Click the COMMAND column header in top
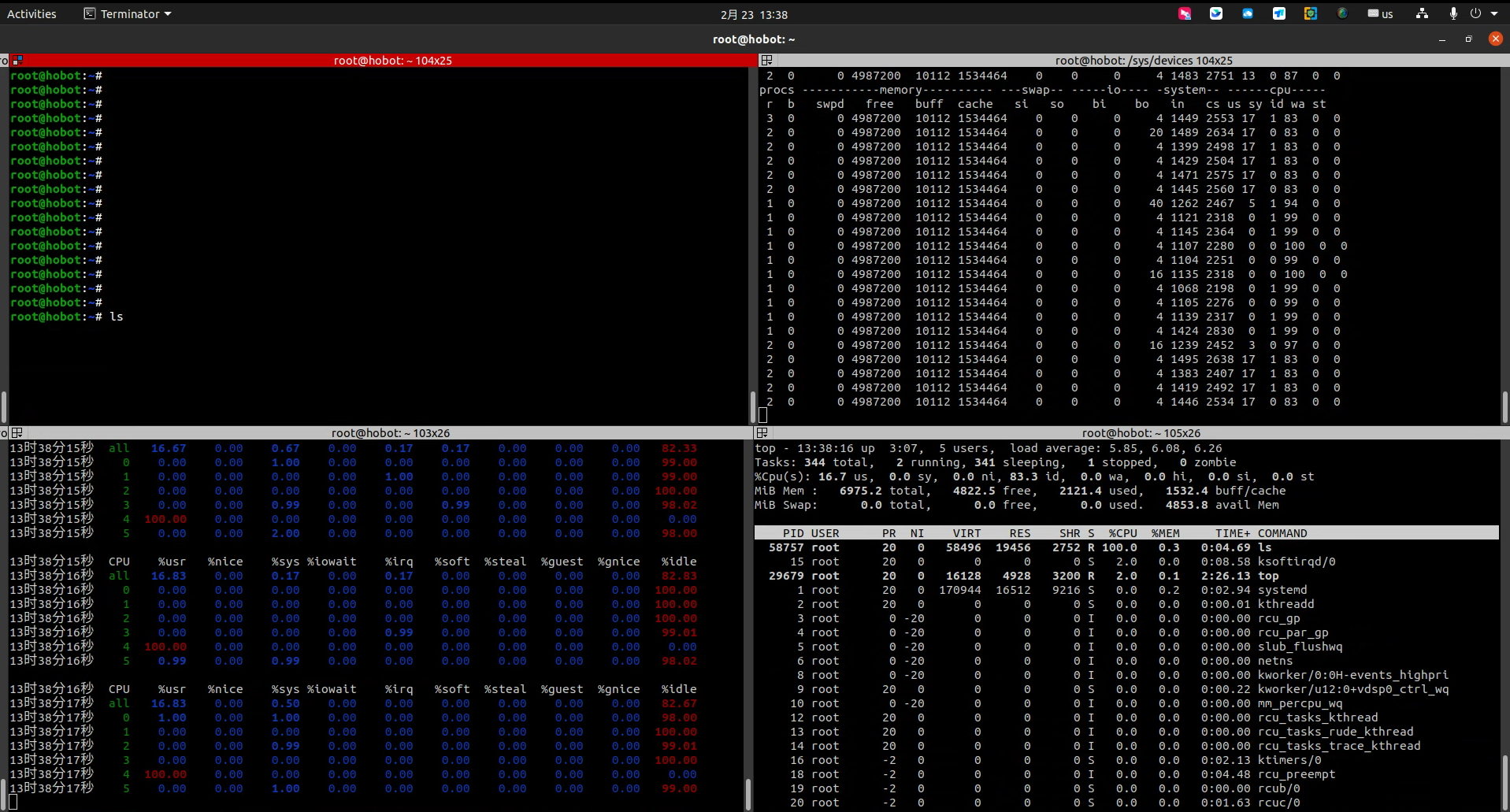The width and height of the screenshot is (1510, 812). click(1282, 533)
